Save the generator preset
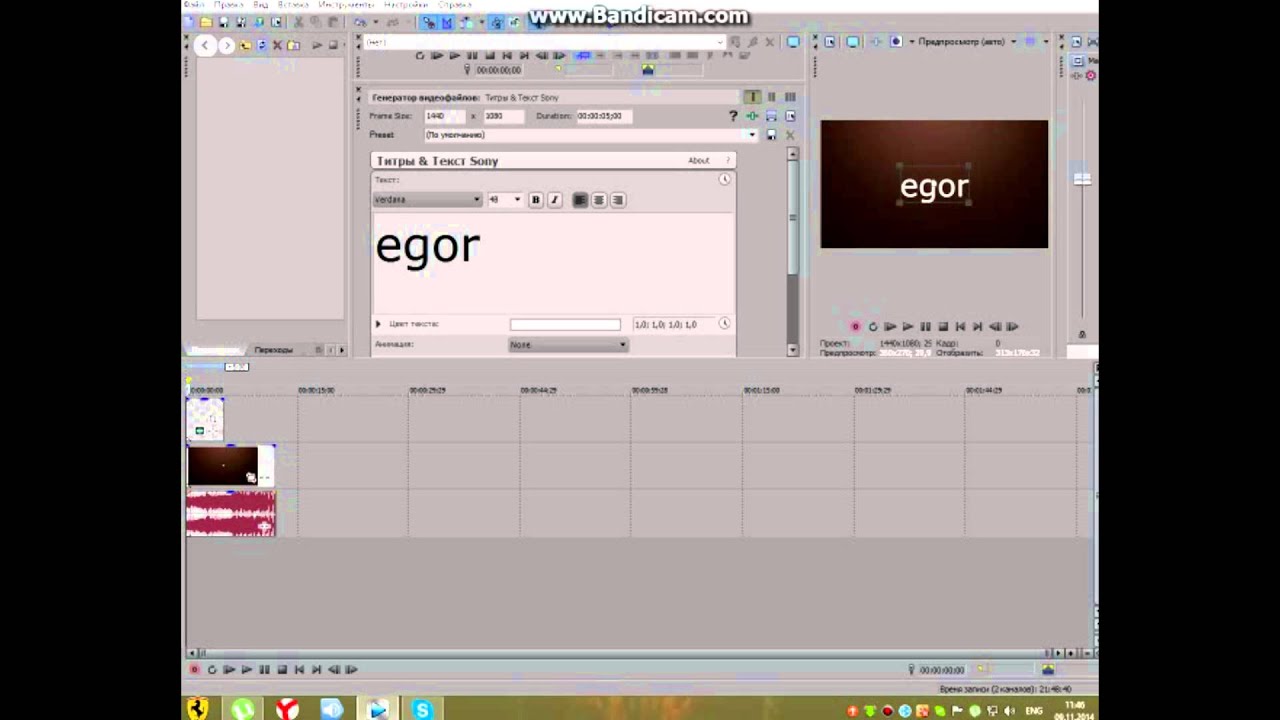The height and width of the screenshot is (720, 1280). coord(771,135)
